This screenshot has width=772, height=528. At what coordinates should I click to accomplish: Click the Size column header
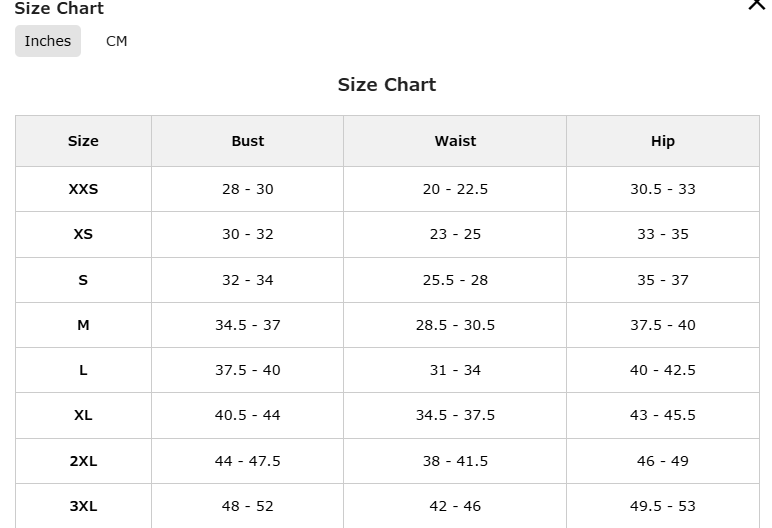click(83, 141)
